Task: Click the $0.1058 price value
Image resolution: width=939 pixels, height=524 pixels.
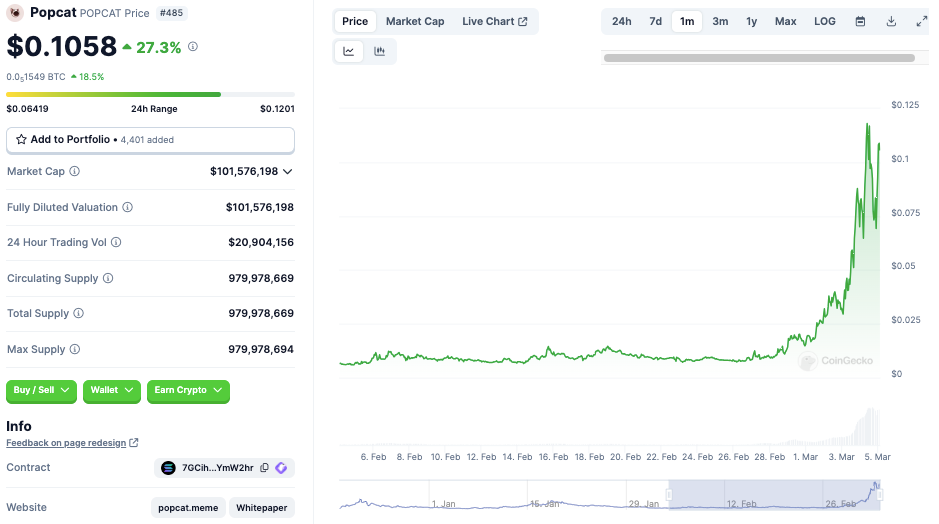Action: point(62,47)
